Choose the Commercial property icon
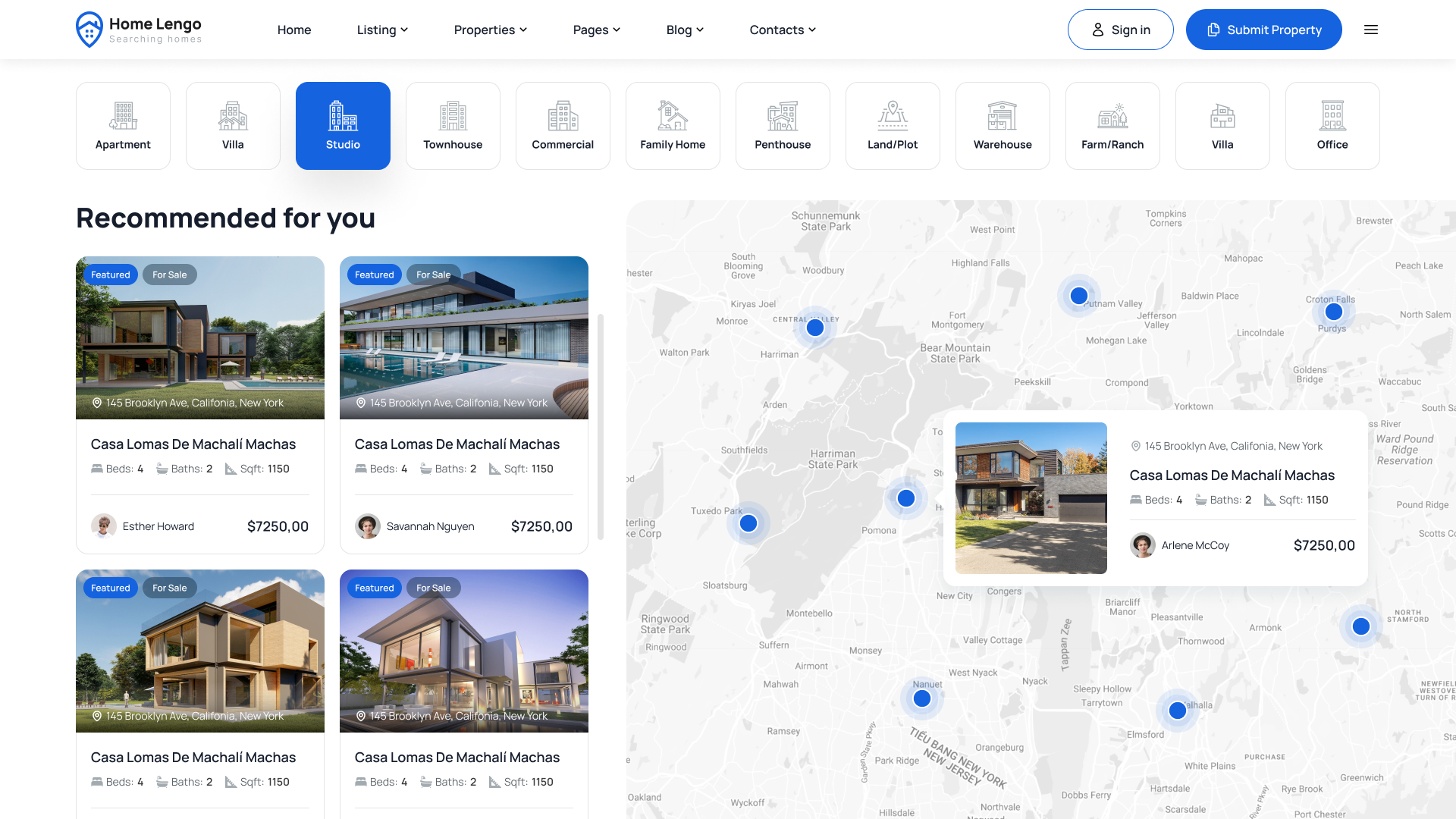The image size is (1456, 819). click(x=563, y=116)
